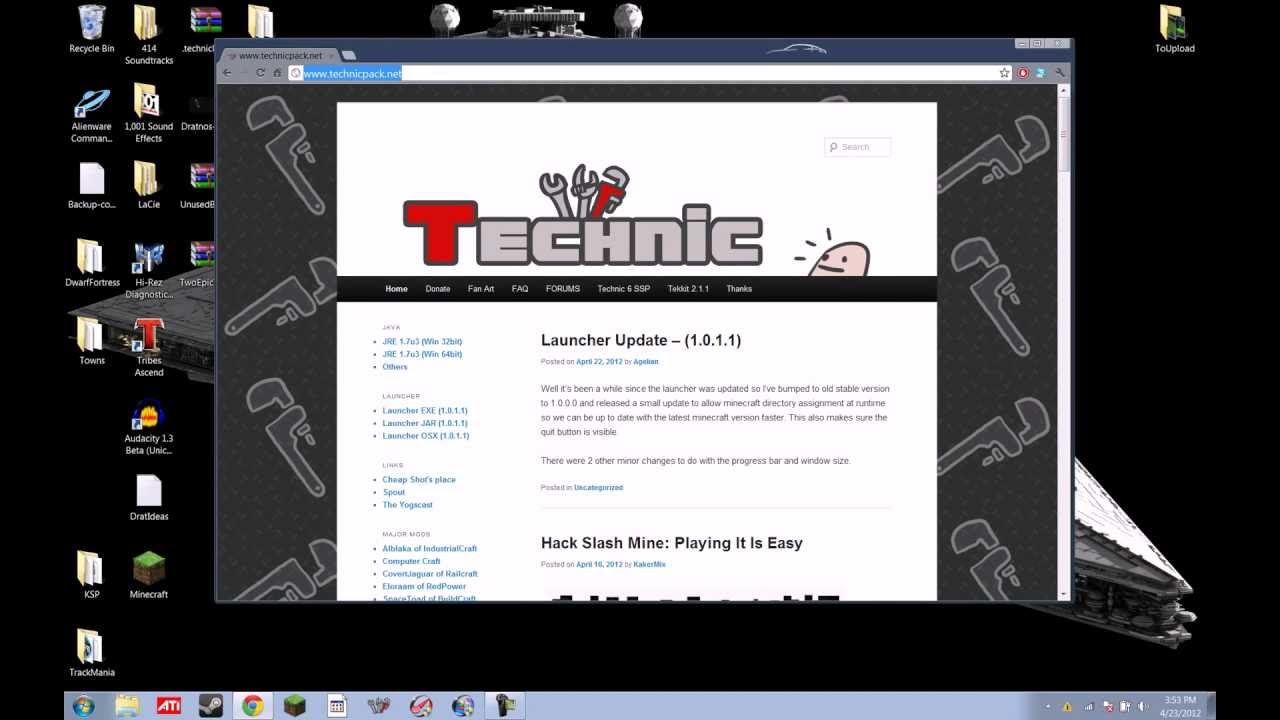Click the Chrome taskbar icon
Viewport: 1280px width, 720px height.
click(x=253, y=706)
